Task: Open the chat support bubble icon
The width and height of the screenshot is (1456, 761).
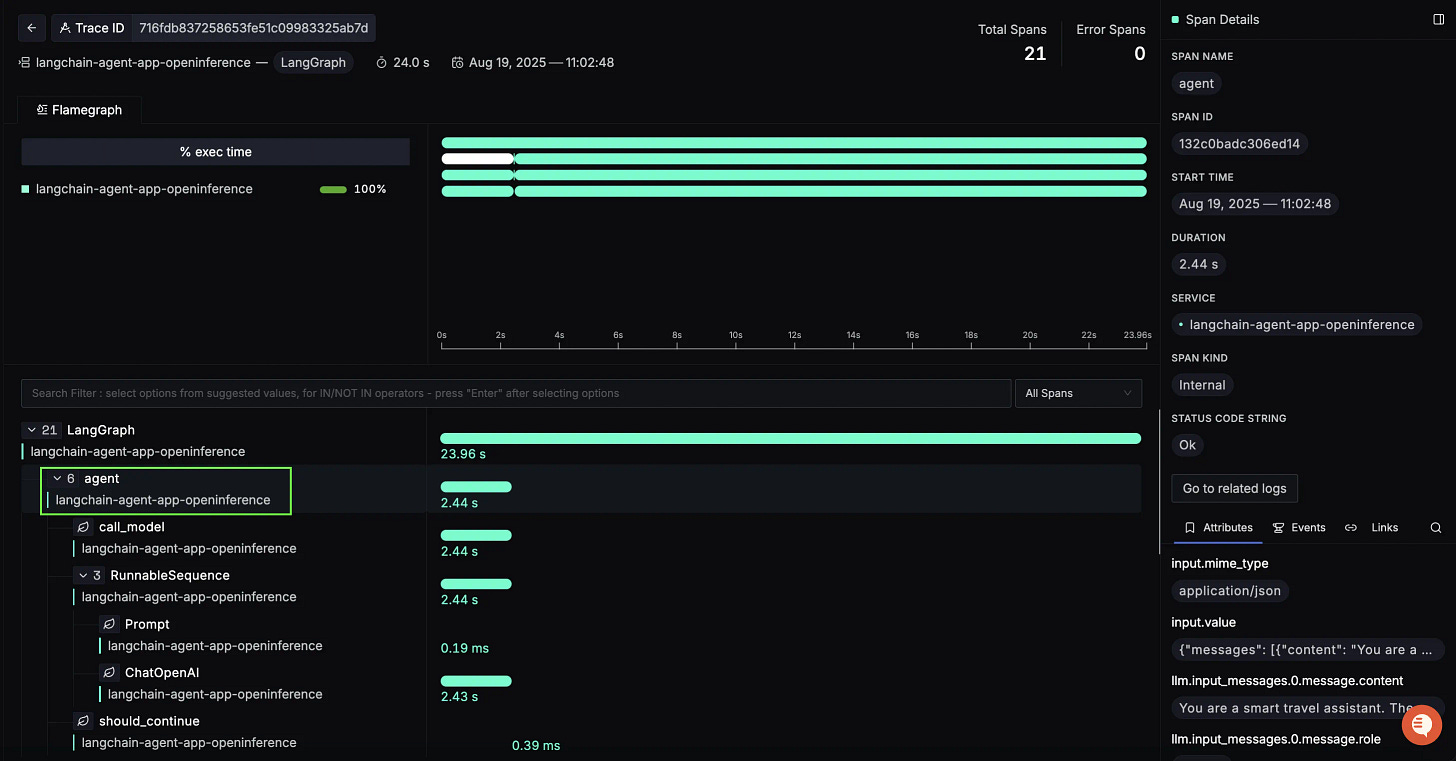Action: pyautogui.click(x=1421, y=724)
